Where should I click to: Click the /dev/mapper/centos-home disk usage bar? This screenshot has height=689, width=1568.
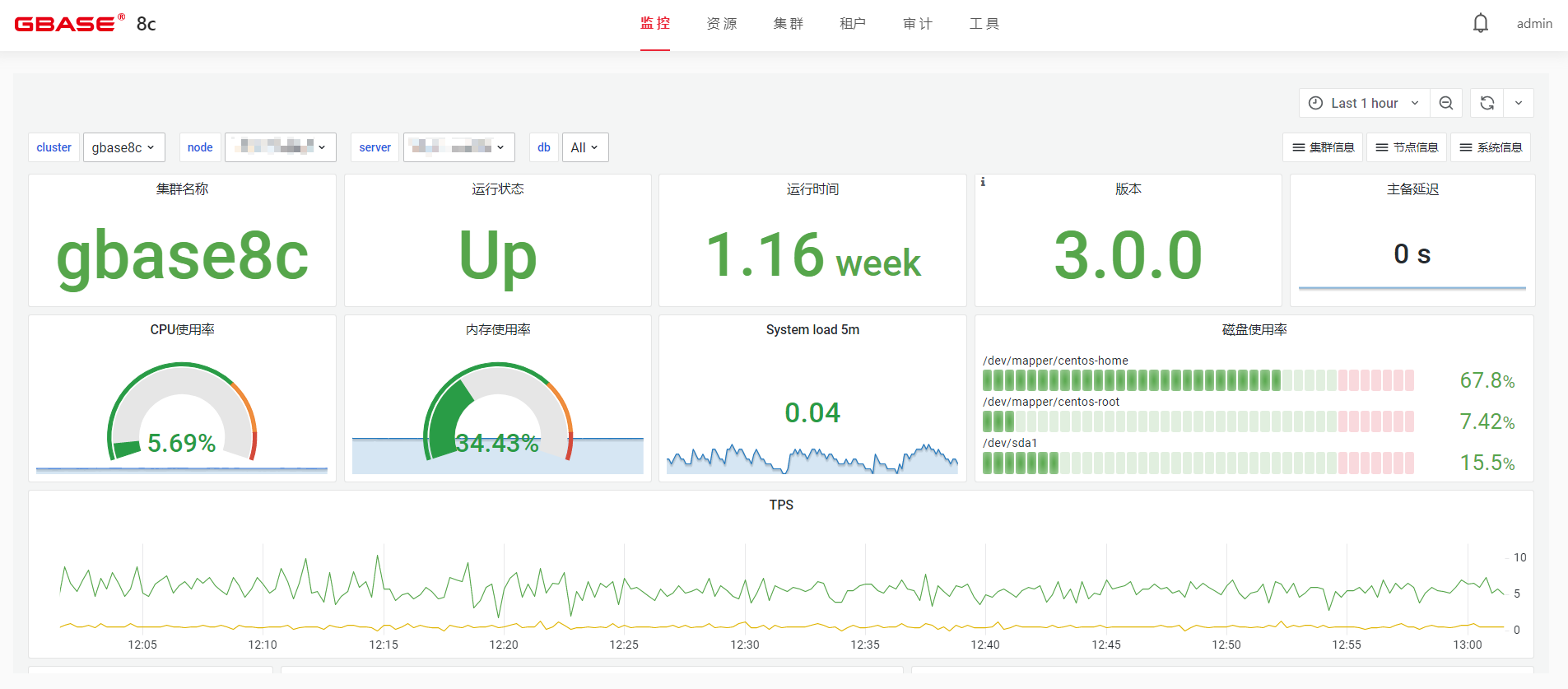1198,380
